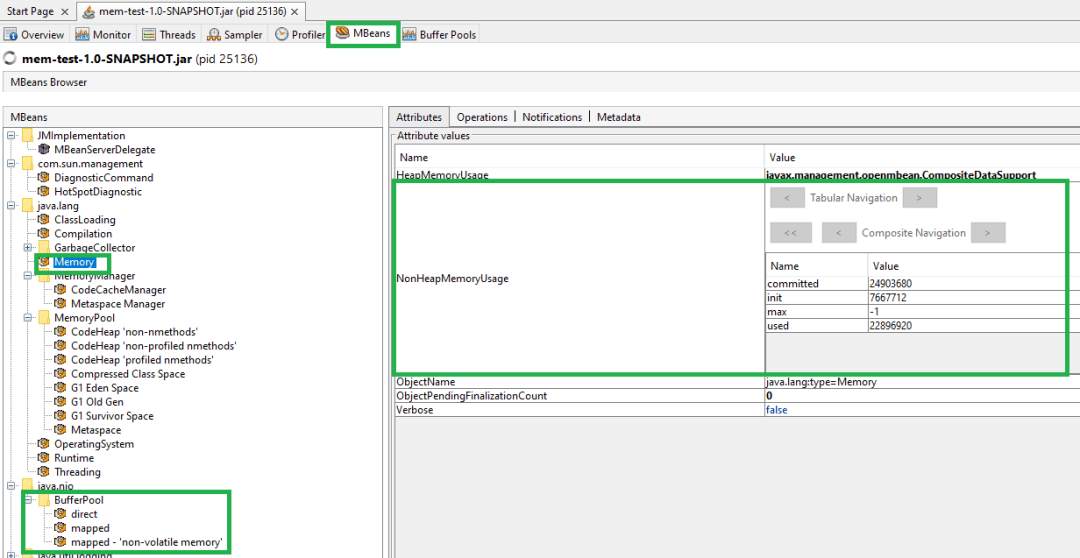Select mapped 'non-volatile memory' bean icon
Viewport: 1080px width, 558px height.
coord(61,542)
